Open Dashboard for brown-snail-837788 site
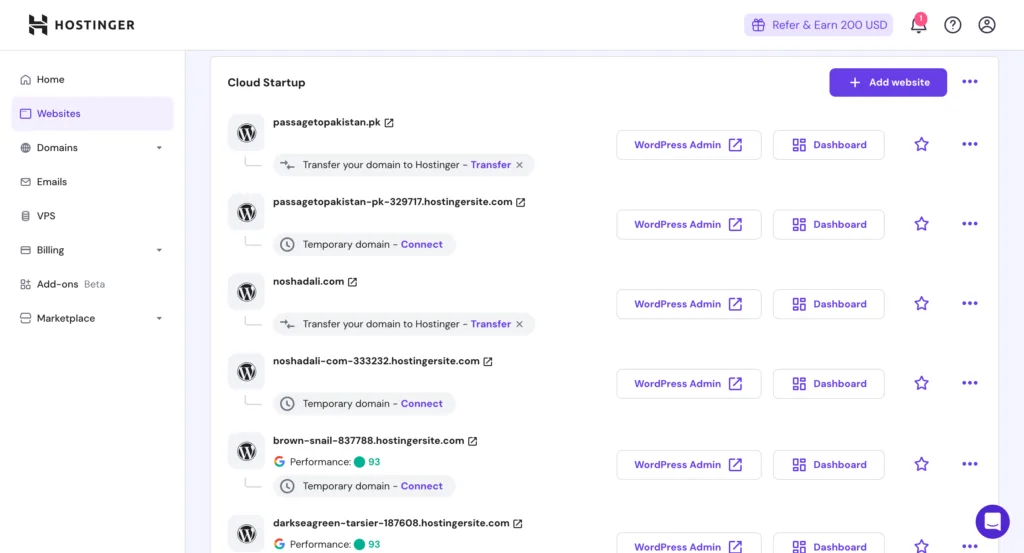The image size is (1024, 553). click(x=829, y=465)
